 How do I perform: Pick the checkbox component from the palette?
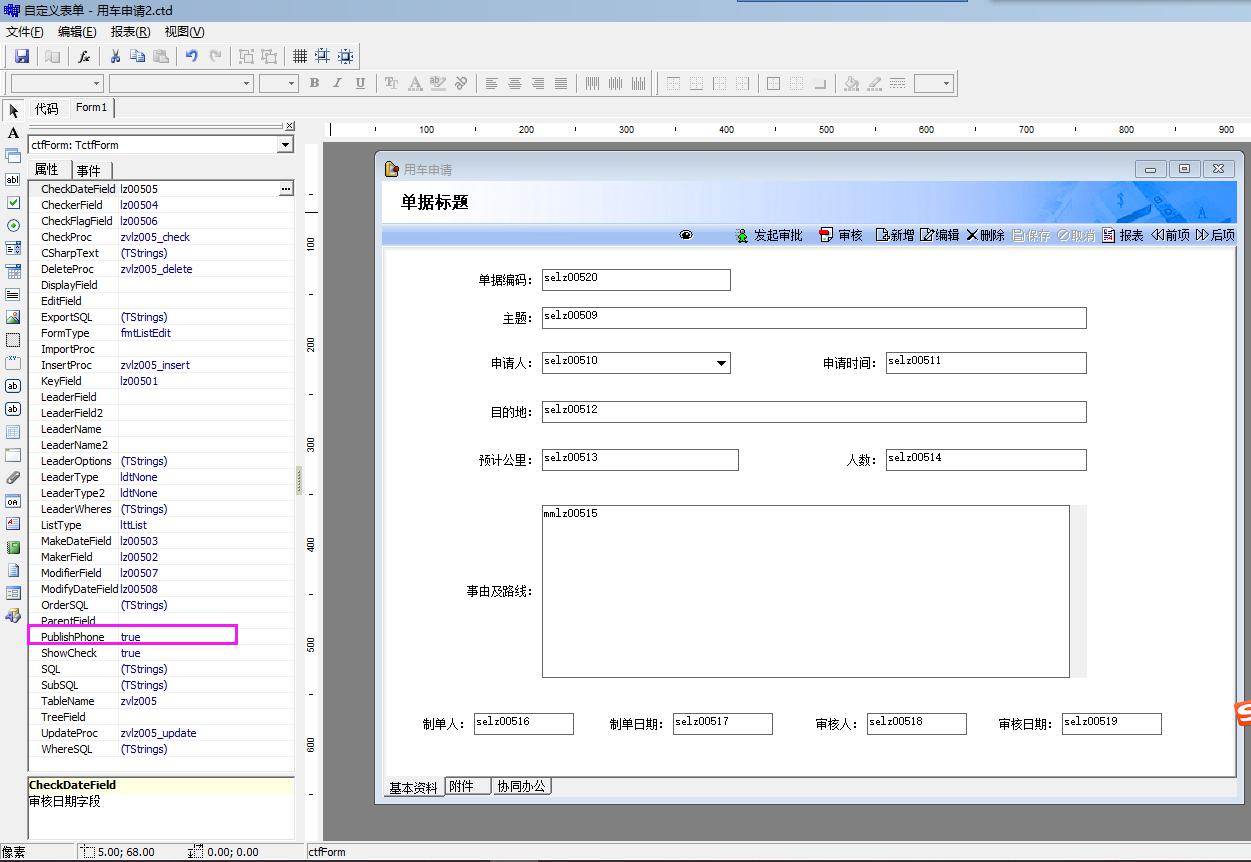13,203
